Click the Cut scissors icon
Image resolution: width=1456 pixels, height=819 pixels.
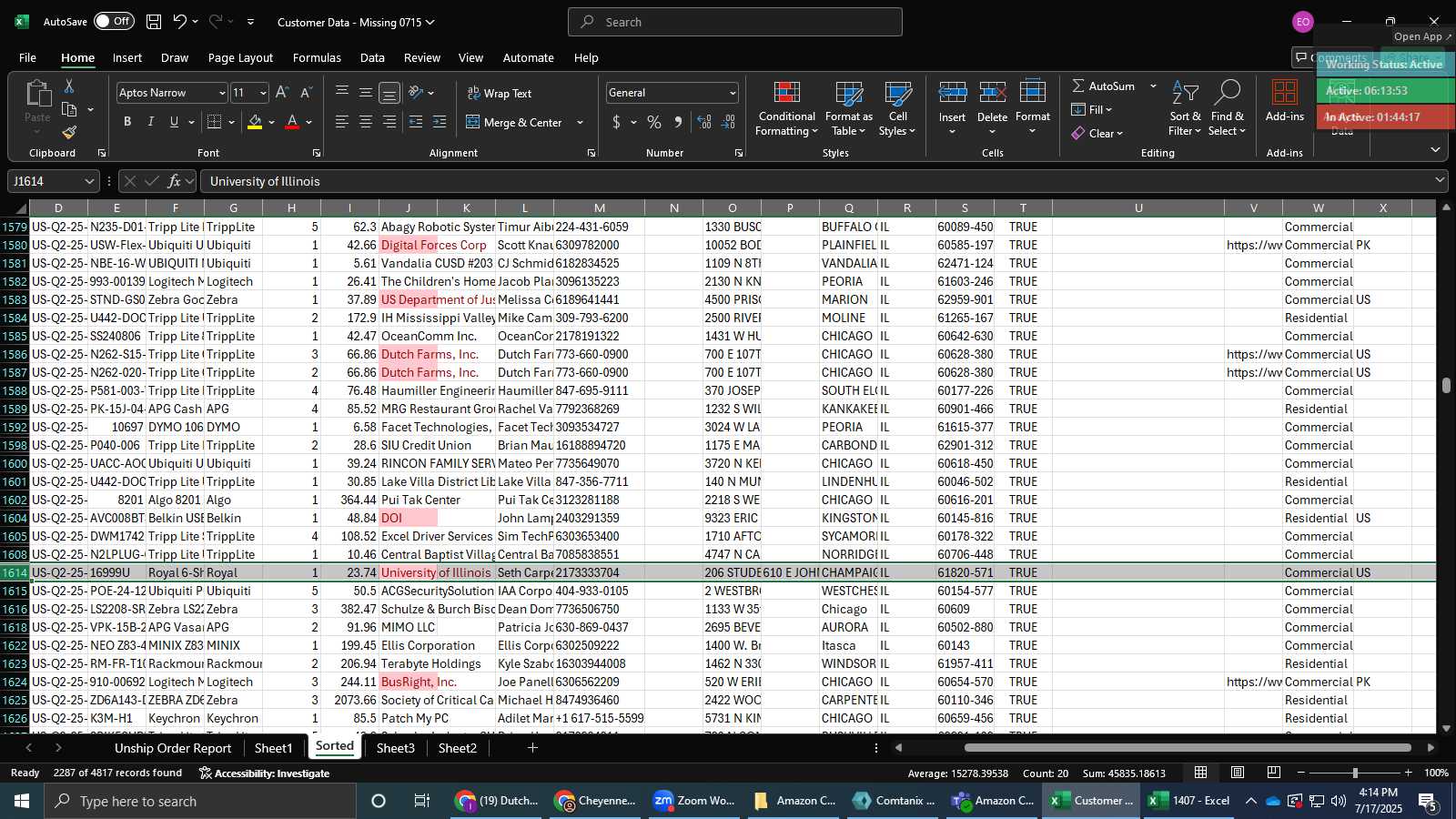(x=69, y=86)
